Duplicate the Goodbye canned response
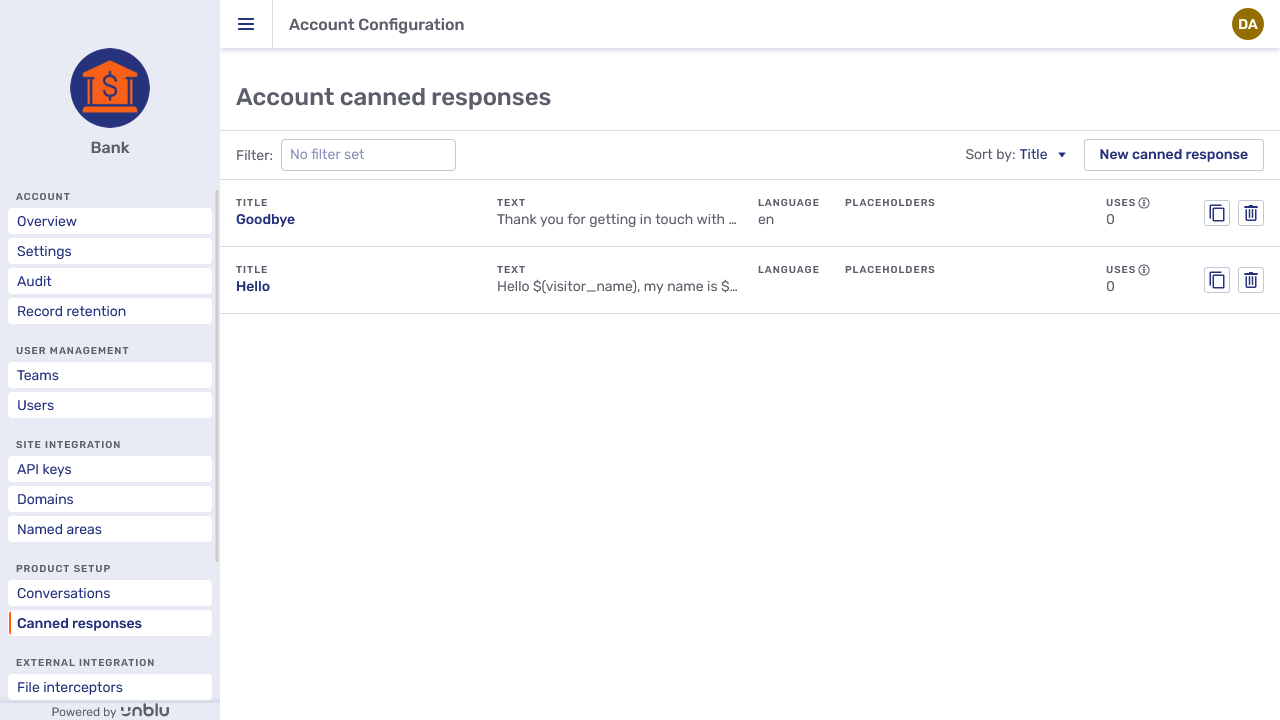The width and height of the screenshot is (1280, 720). tap(1217, 212)
